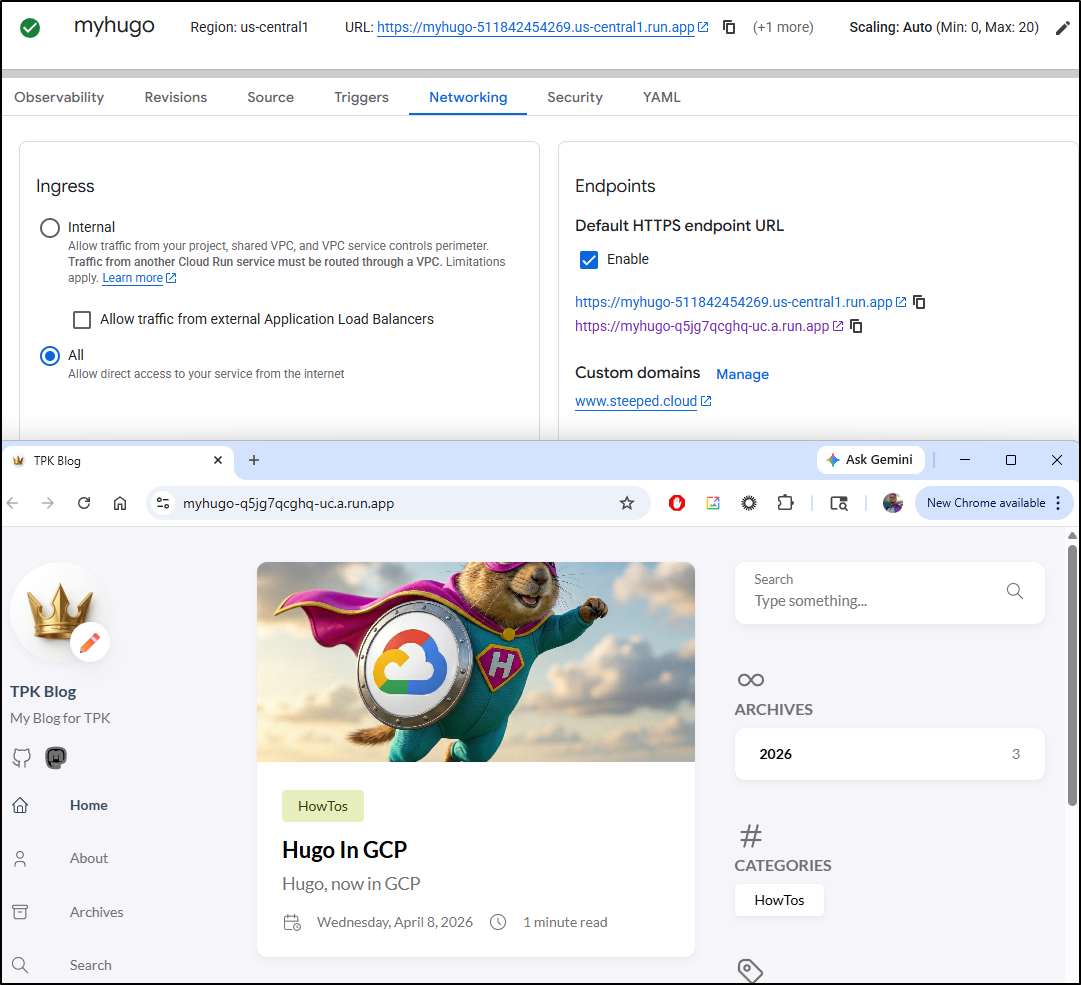Click the pencil edit icon beside Scaling
The image size is (1081, 985).
point(1062,28)
